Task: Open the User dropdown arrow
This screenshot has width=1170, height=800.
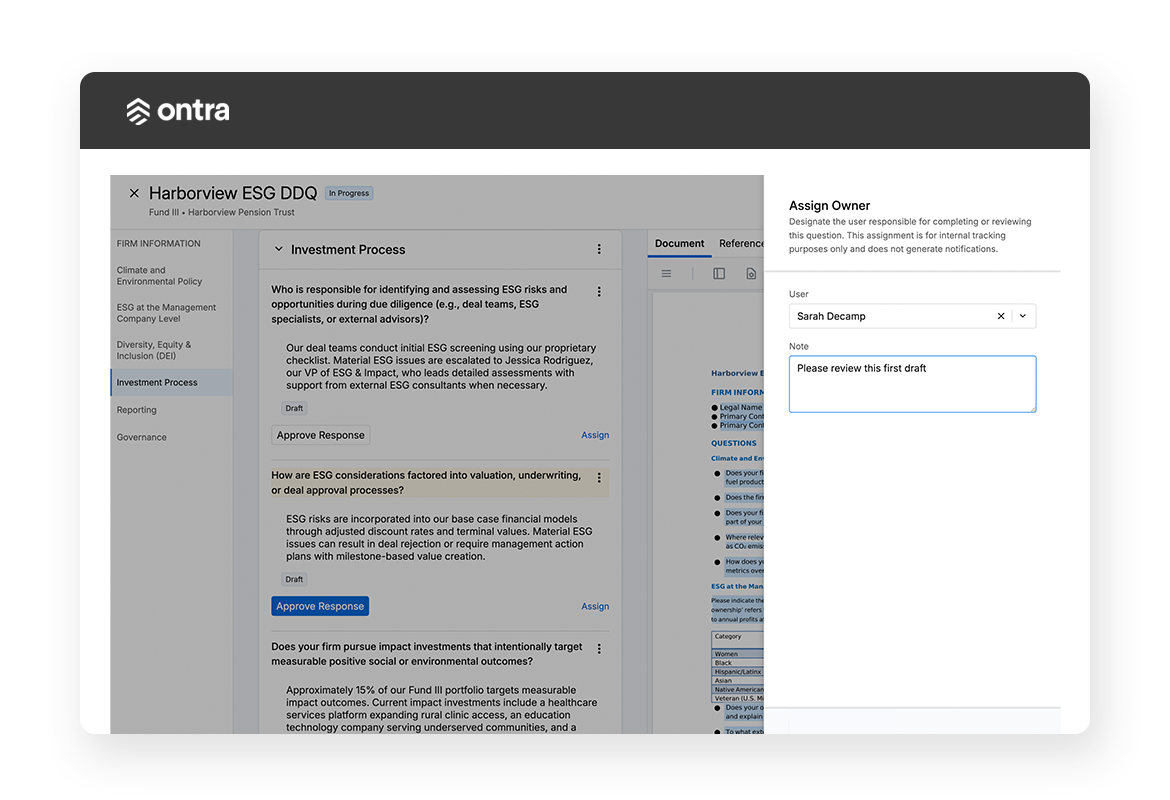Action: pos(1022,316)
